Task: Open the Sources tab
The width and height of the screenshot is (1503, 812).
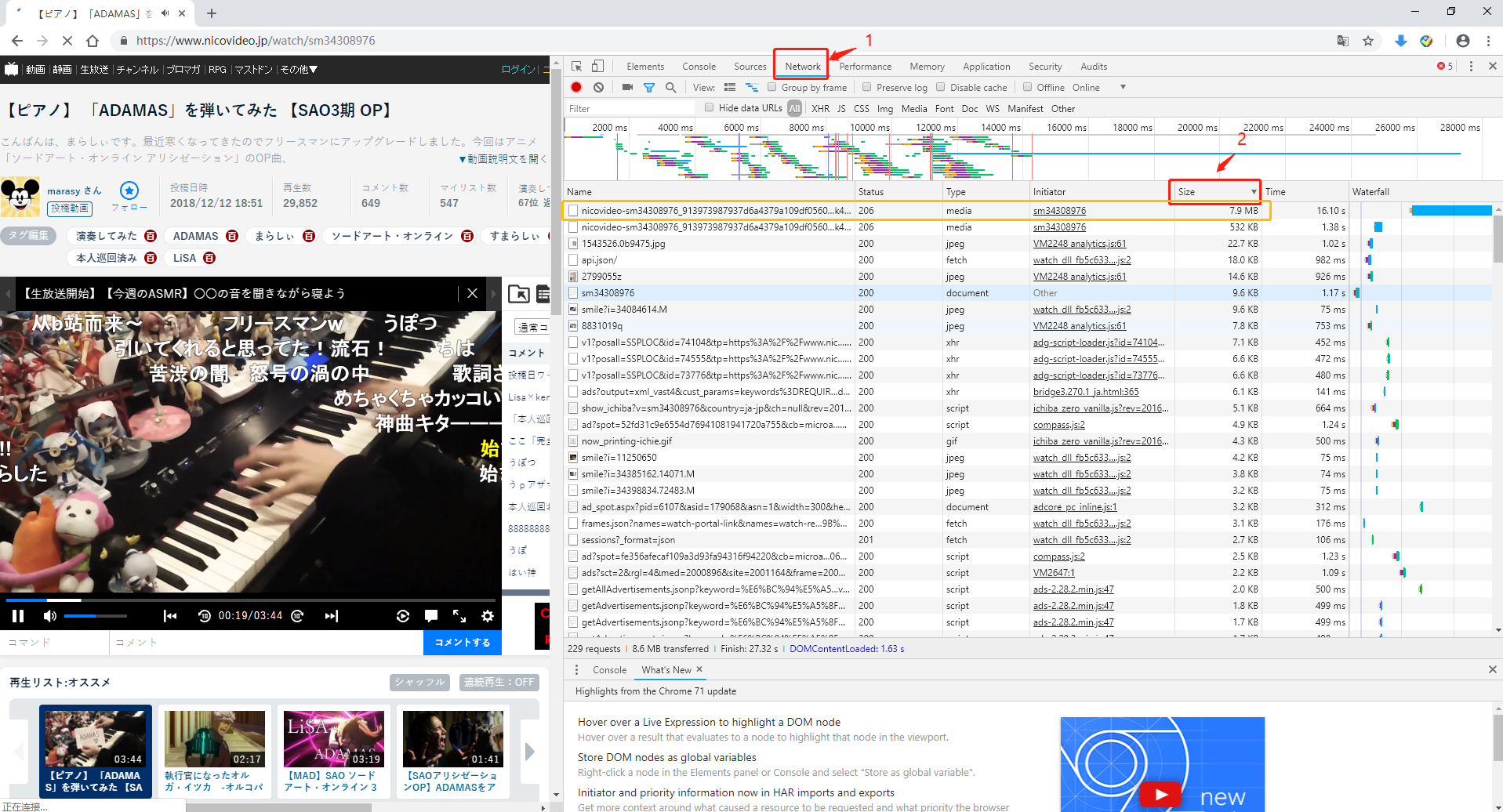Action: point(750,67)
